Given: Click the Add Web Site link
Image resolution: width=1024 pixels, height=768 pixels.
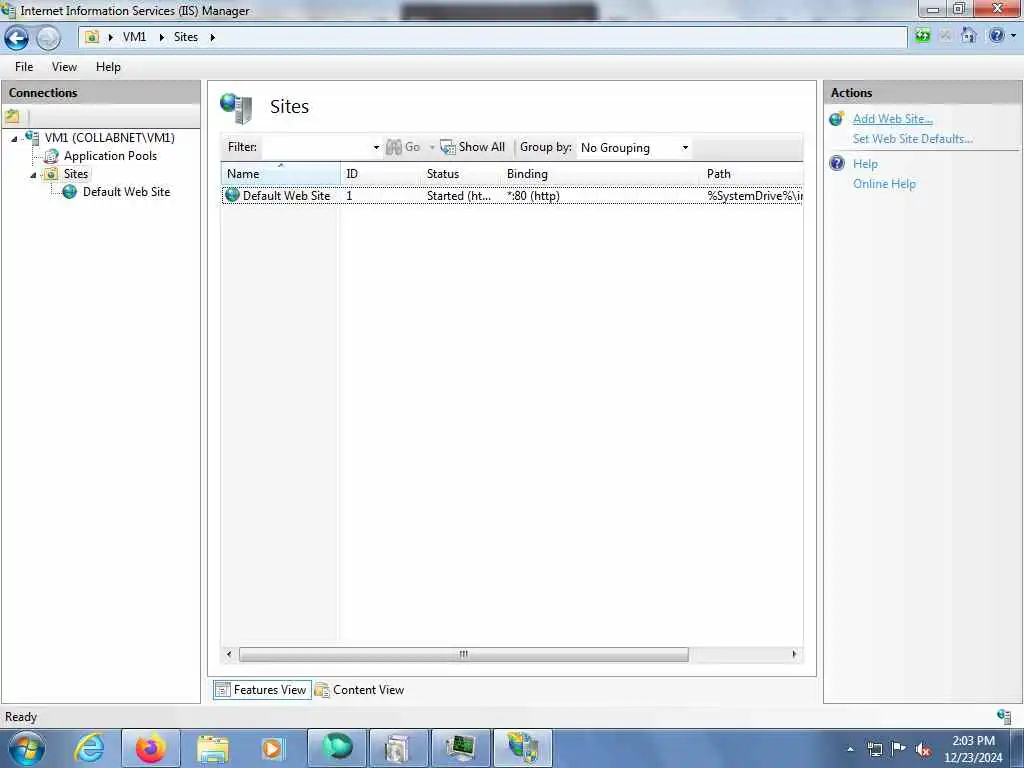Looking at the screenshot, I should pyautogui.click(x=892, y=119).
